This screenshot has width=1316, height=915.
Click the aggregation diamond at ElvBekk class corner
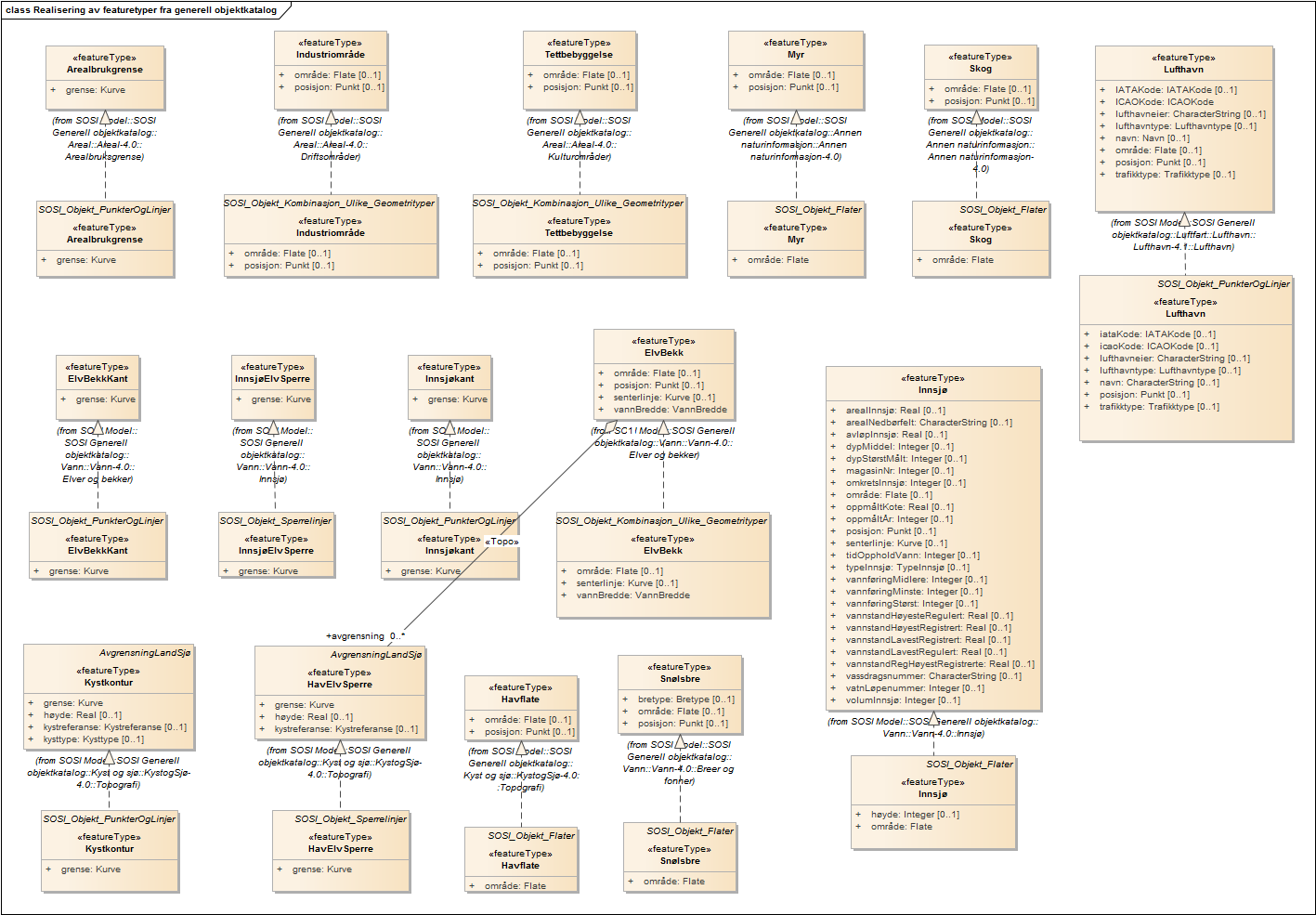[608, 428]
